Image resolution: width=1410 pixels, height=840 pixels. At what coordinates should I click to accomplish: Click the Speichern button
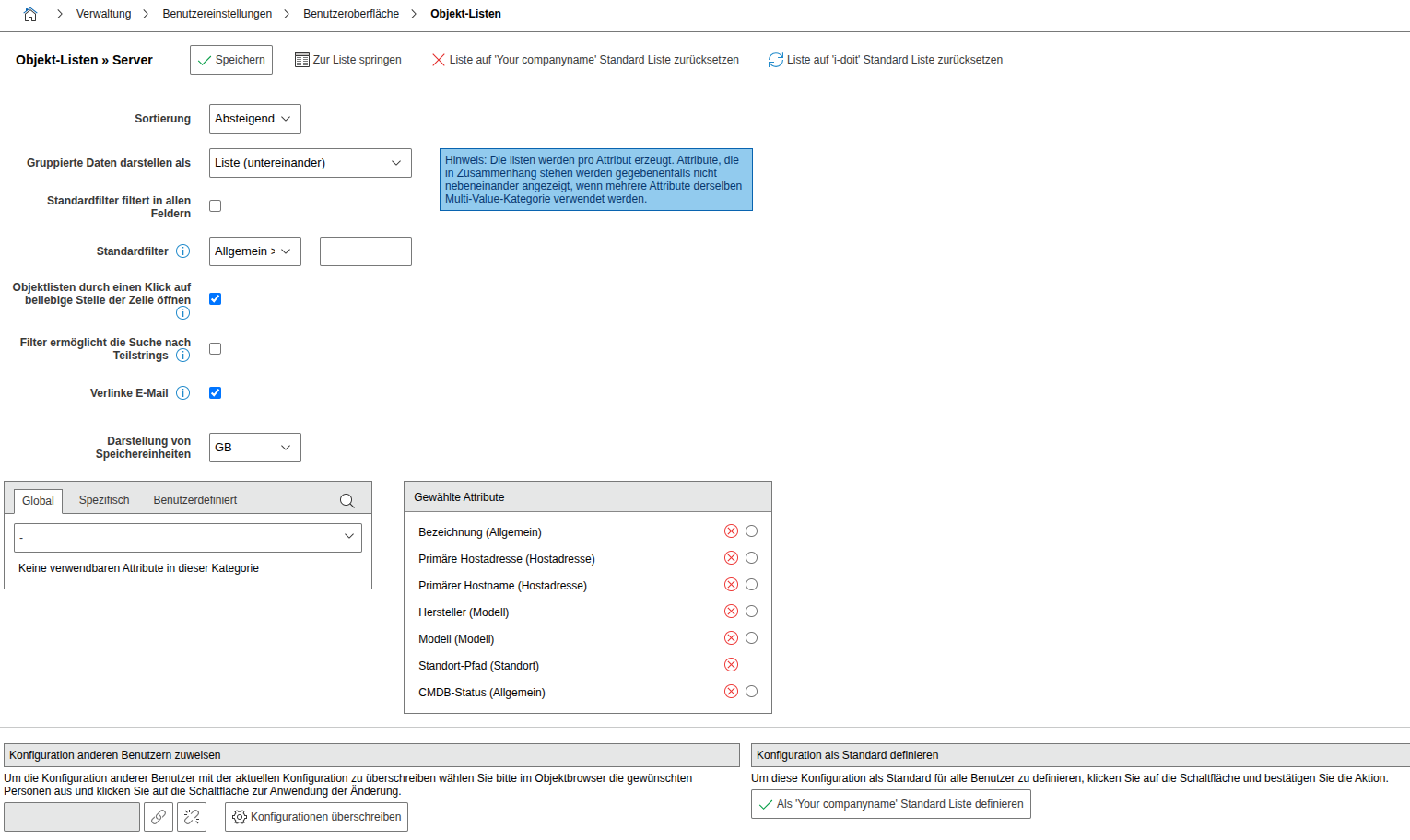pyautogui.click(x=231, y=60)
